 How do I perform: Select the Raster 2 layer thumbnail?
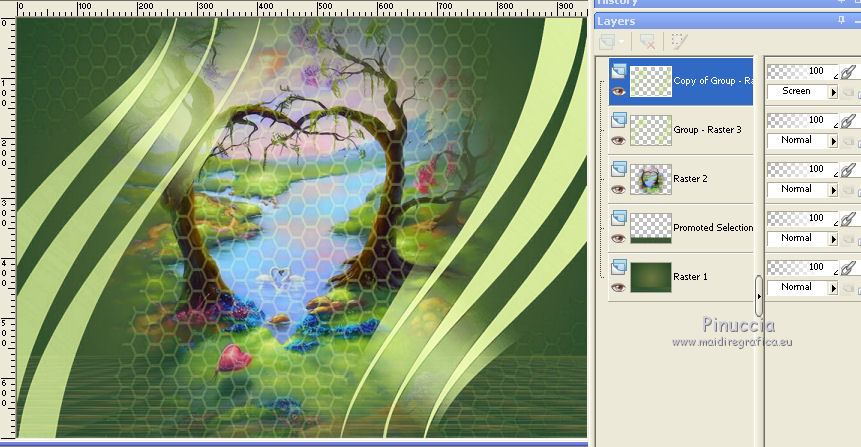click(x=651, y=179)
